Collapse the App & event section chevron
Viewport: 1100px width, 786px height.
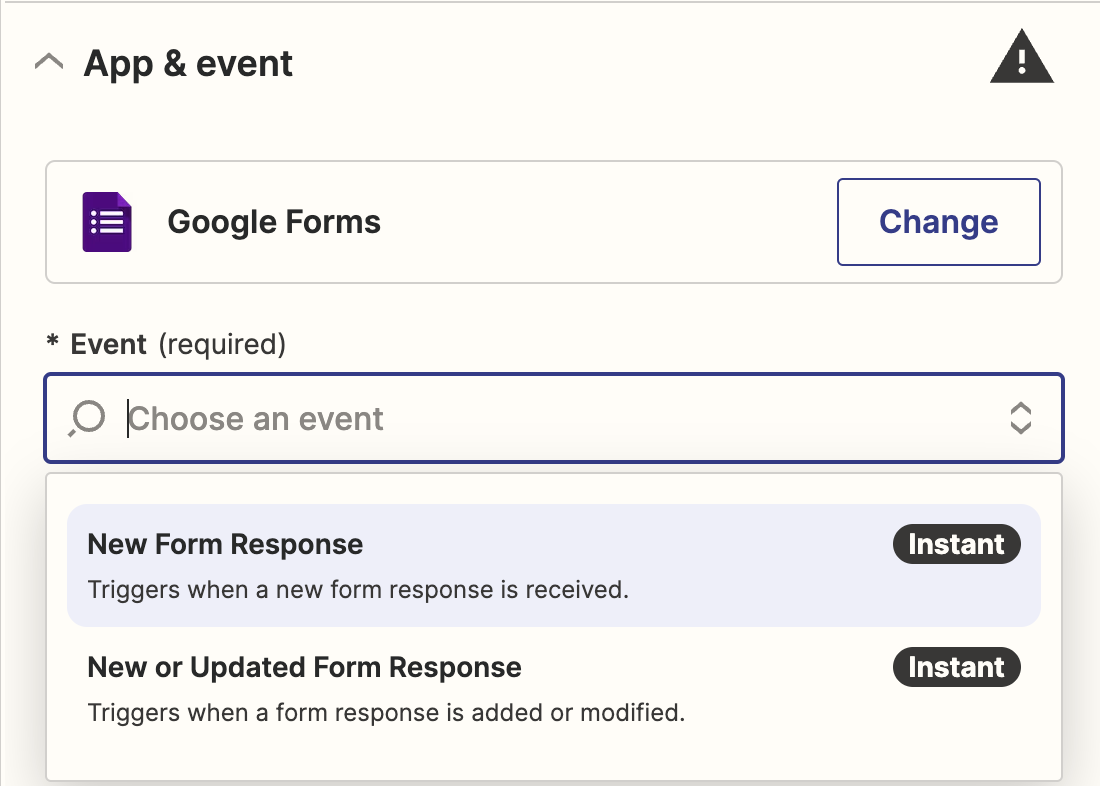[49, 63]
